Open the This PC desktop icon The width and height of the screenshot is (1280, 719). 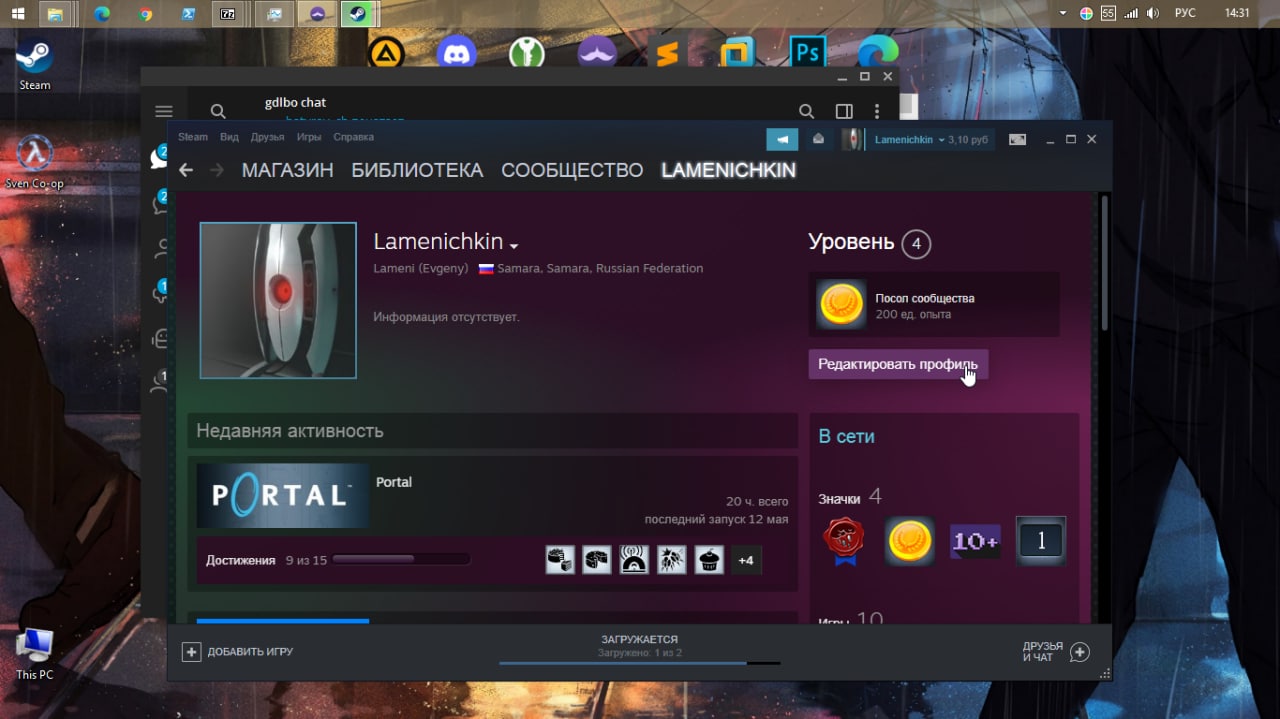click(34, 652)
